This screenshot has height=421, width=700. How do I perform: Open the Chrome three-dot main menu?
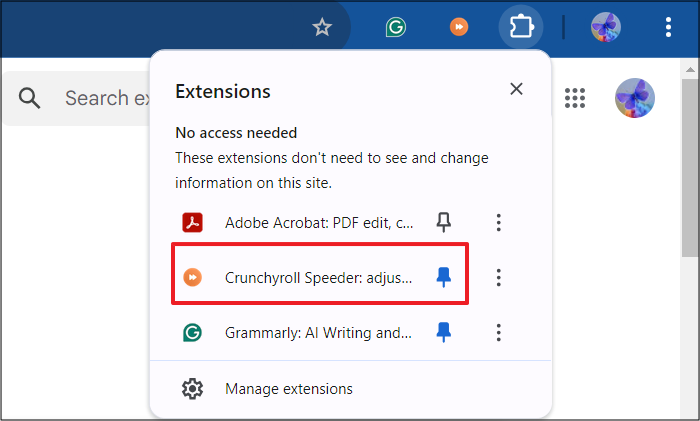668,27
